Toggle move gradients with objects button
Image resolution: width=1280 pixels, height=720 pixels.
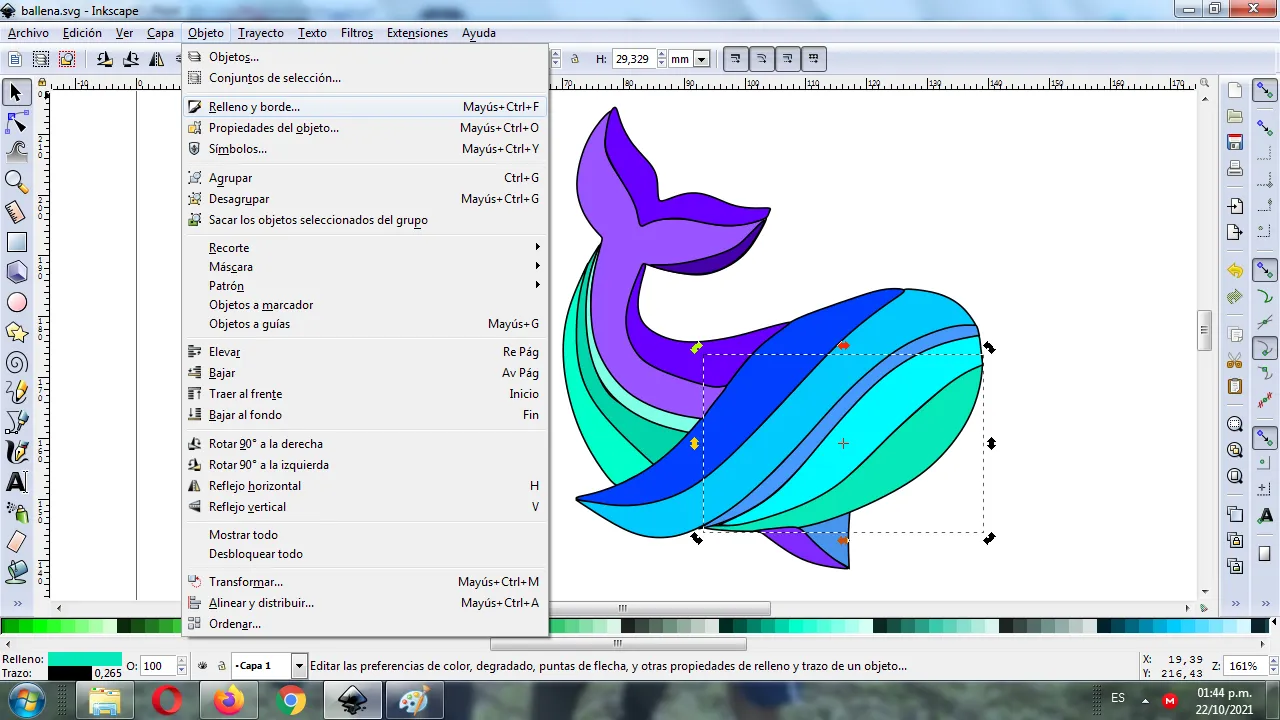788,59
